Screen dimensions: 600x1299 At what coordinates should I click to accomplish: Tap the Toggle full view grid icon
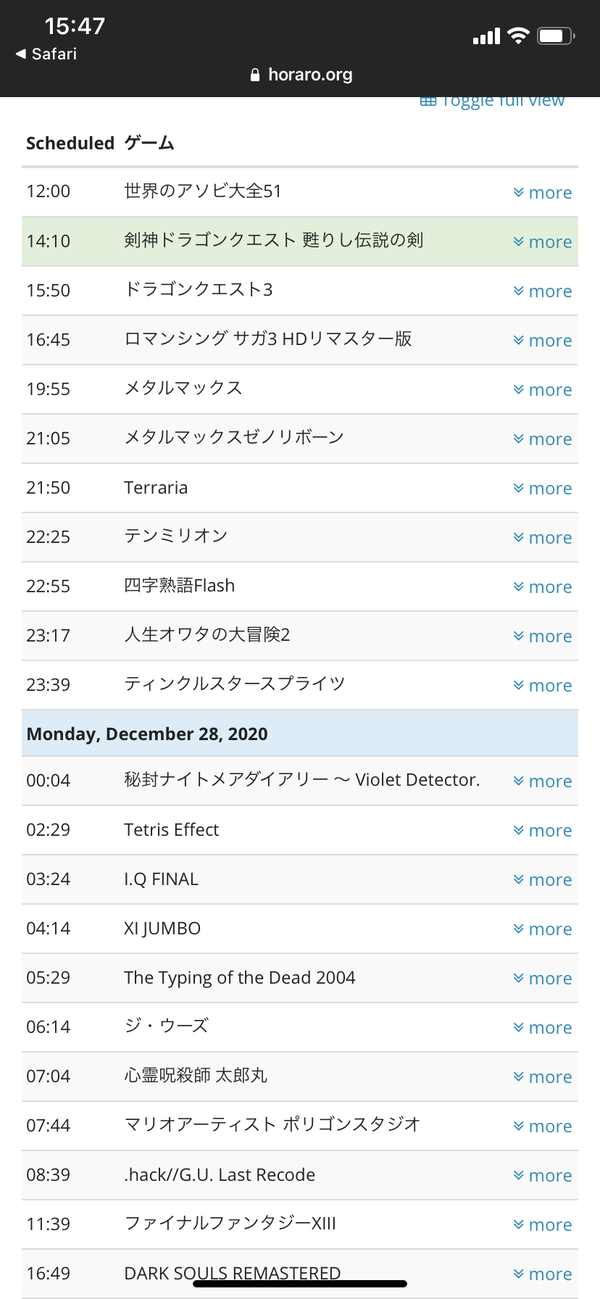pos(428,100)
